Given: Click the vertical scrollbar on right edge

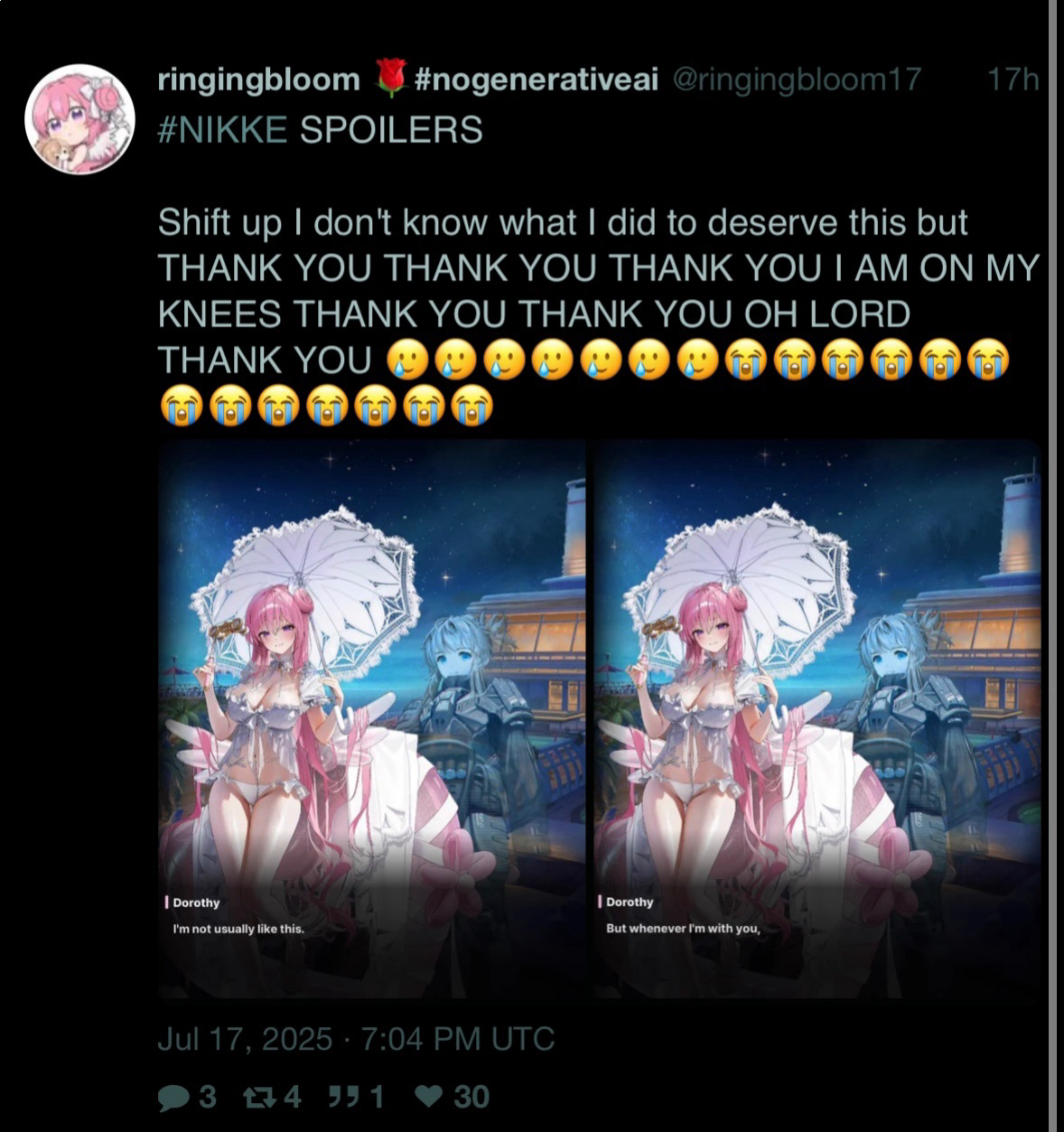Looking at the screenshot, I should point(1052,566).
